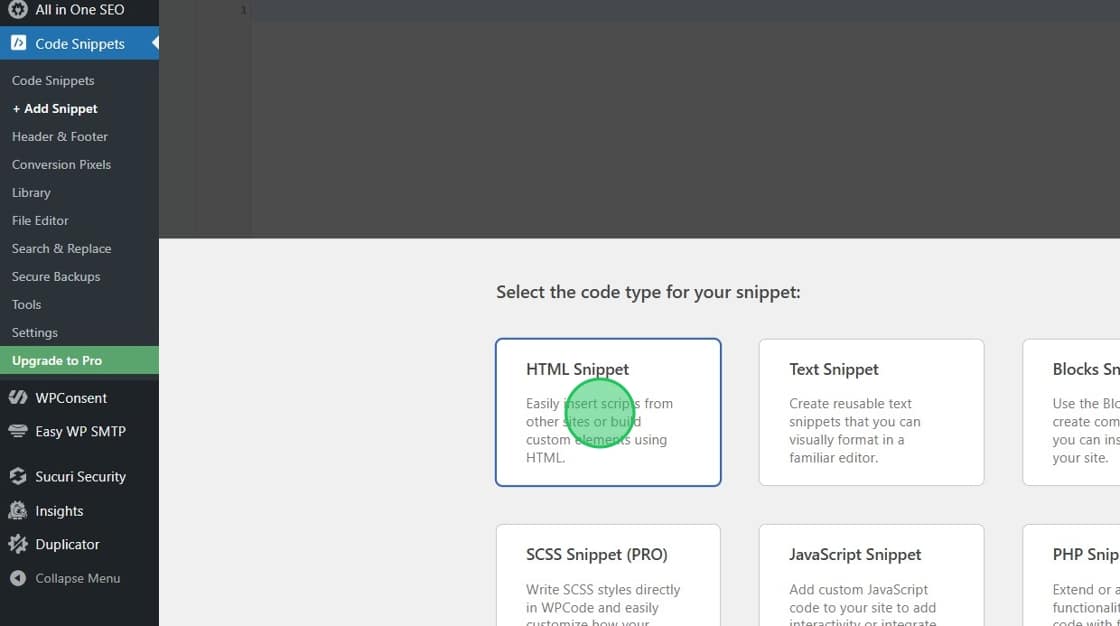Choose the Text Snippet card
1120x626 pixels.
pyautogui.click(x=871, y=412)
